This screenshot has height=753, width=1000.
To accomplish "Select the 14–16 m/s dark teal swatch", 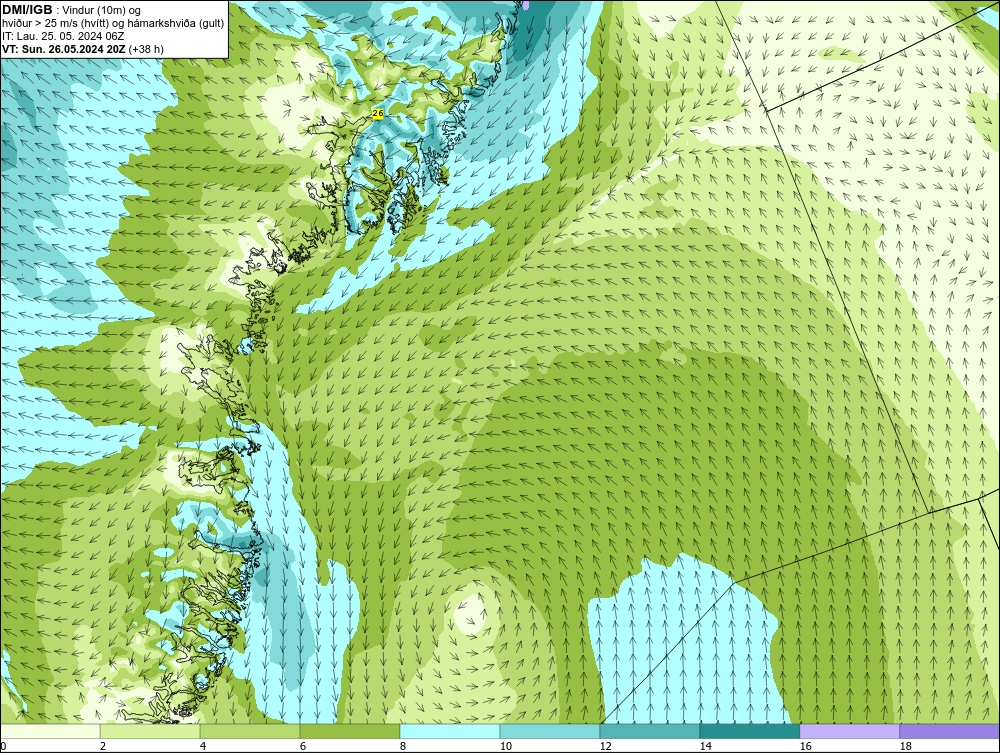I will pyautogui.click(x=750, y=731).
